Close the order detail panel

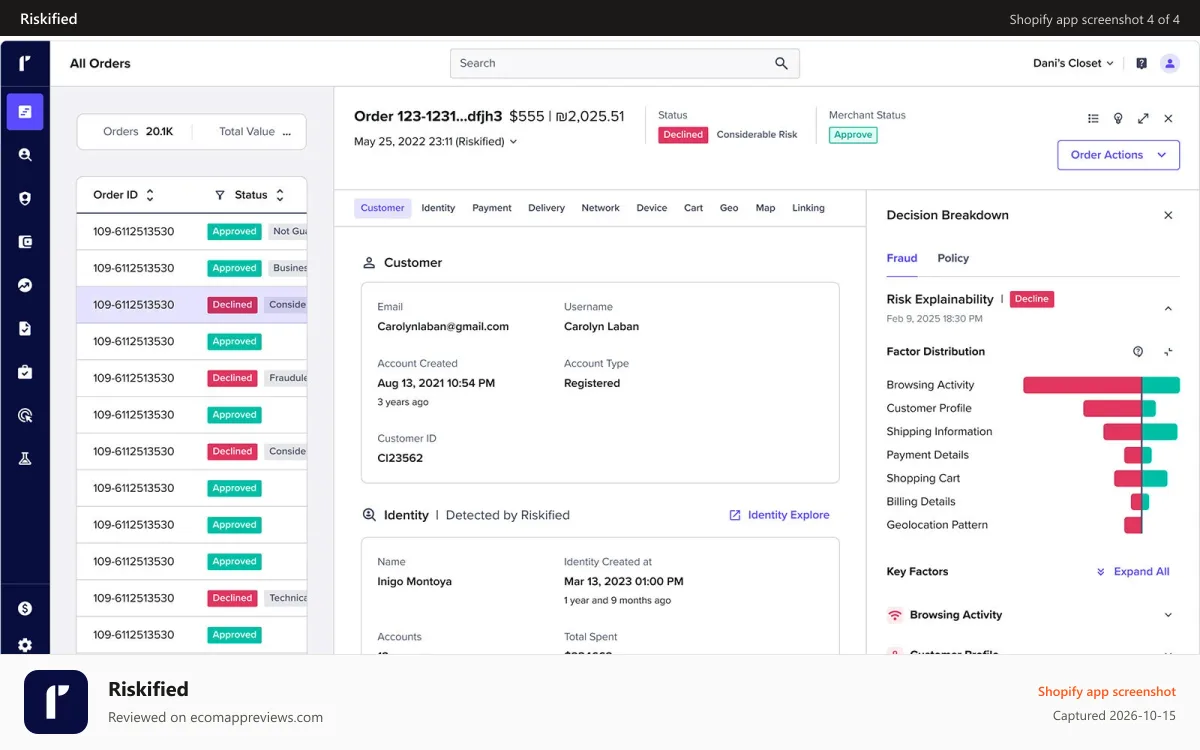[x=1168, y=118]
